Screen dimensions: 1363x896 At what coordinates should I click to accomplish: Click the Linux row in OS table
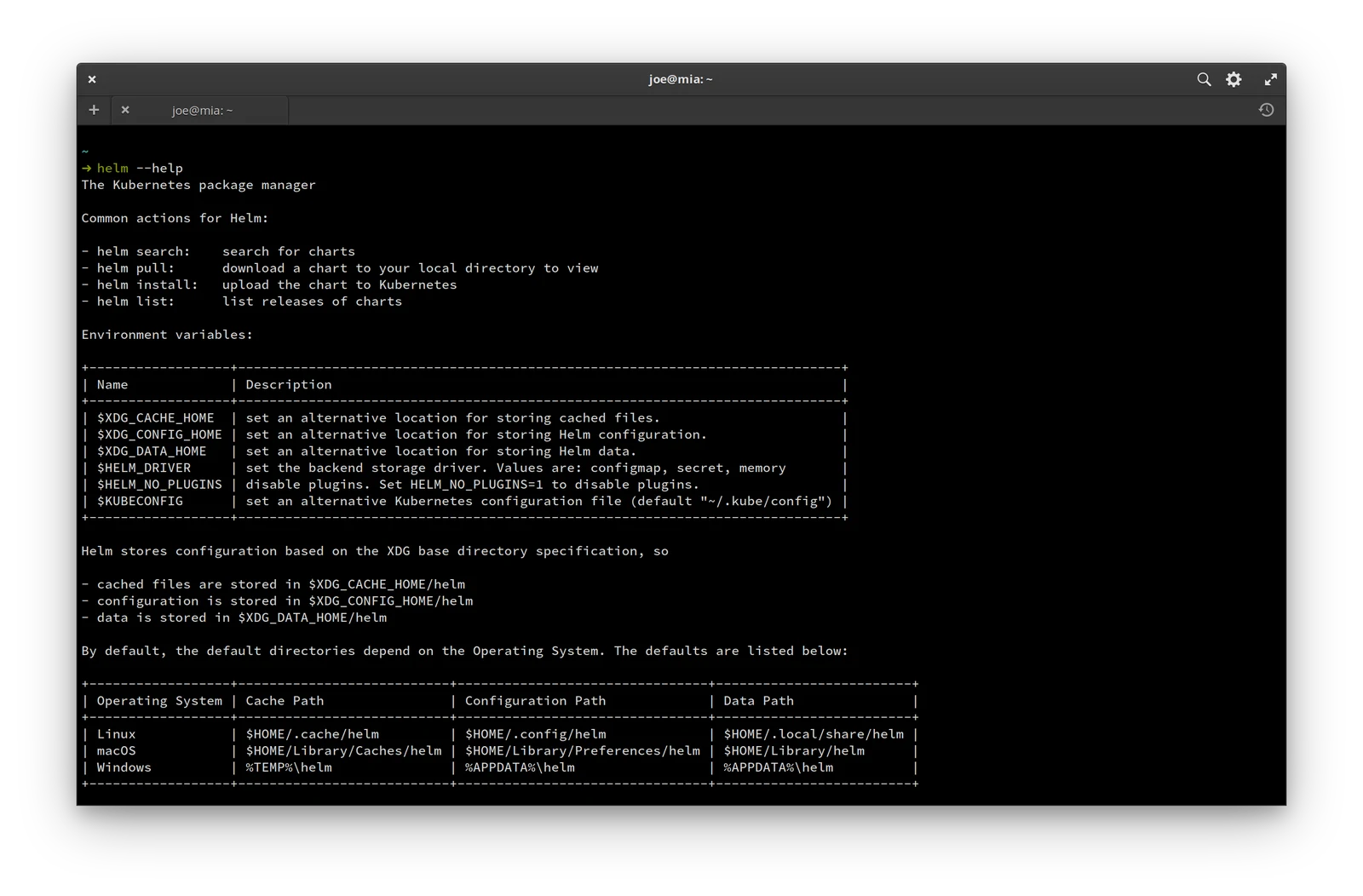[x=500, y=734]
